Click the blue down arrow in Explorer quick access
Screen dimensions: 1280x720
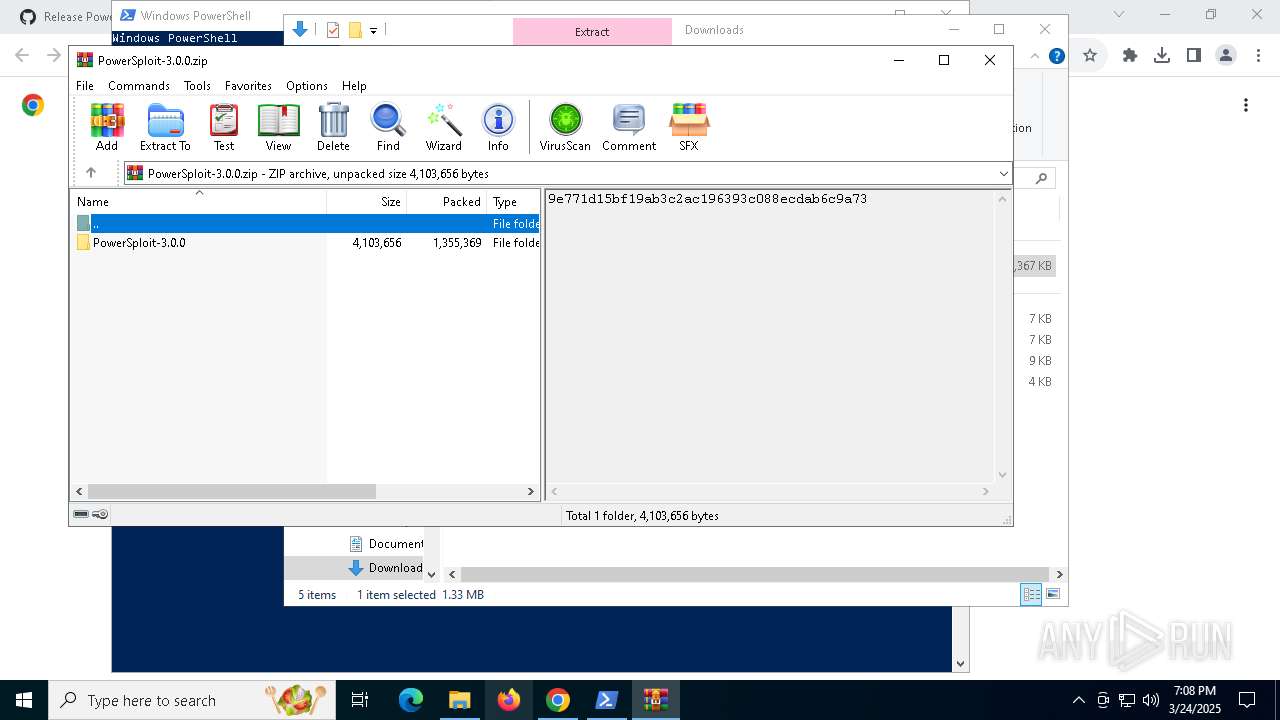click(x=300, y=30)
